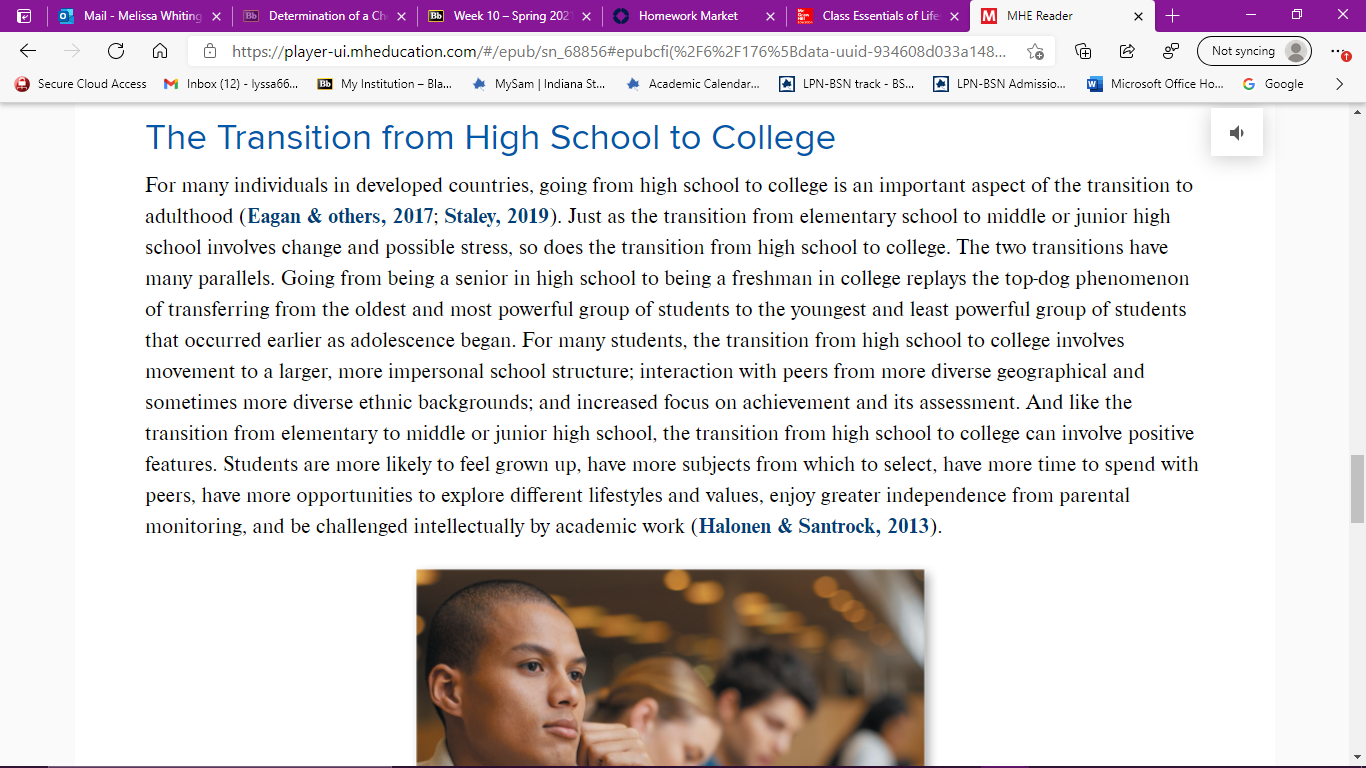Click the vertical scrollbar thumb
Viewport: 1366px width, 768px height.
click(1357, 488)
